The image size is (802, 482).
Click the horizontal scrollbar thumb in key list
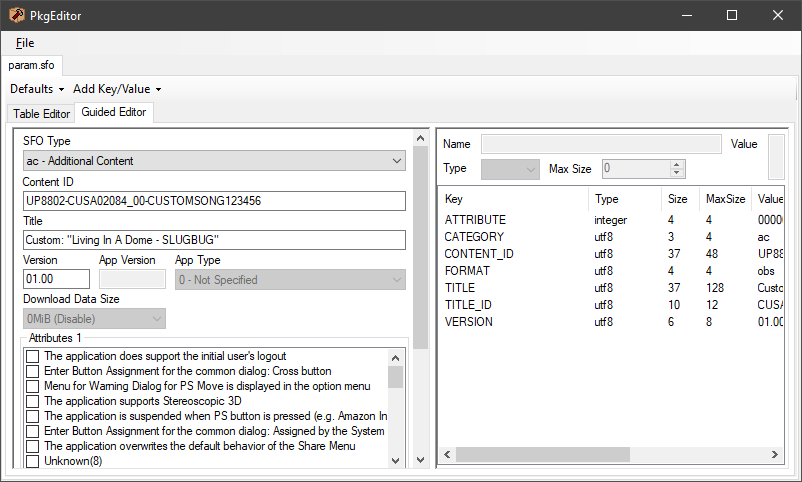tap(543, 454)
